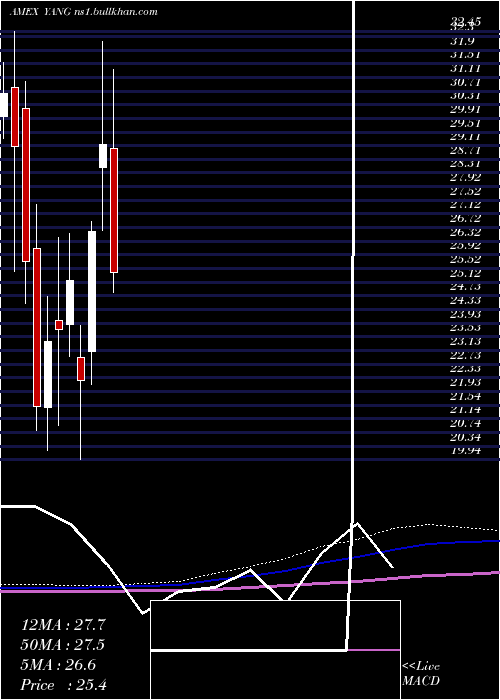Select the 50MA : 27.5 readout
500x700 pixels.
coord(63,645)
